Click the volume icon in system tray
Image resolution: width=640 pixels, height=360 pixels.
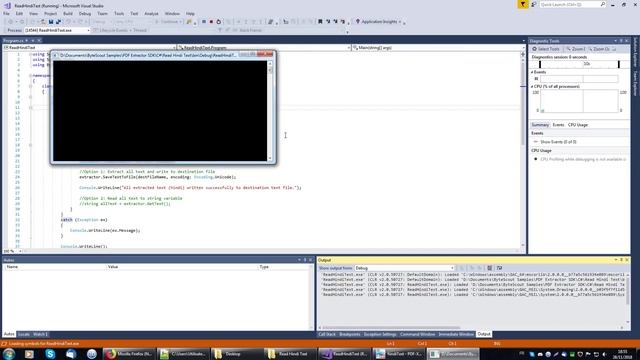604,354
